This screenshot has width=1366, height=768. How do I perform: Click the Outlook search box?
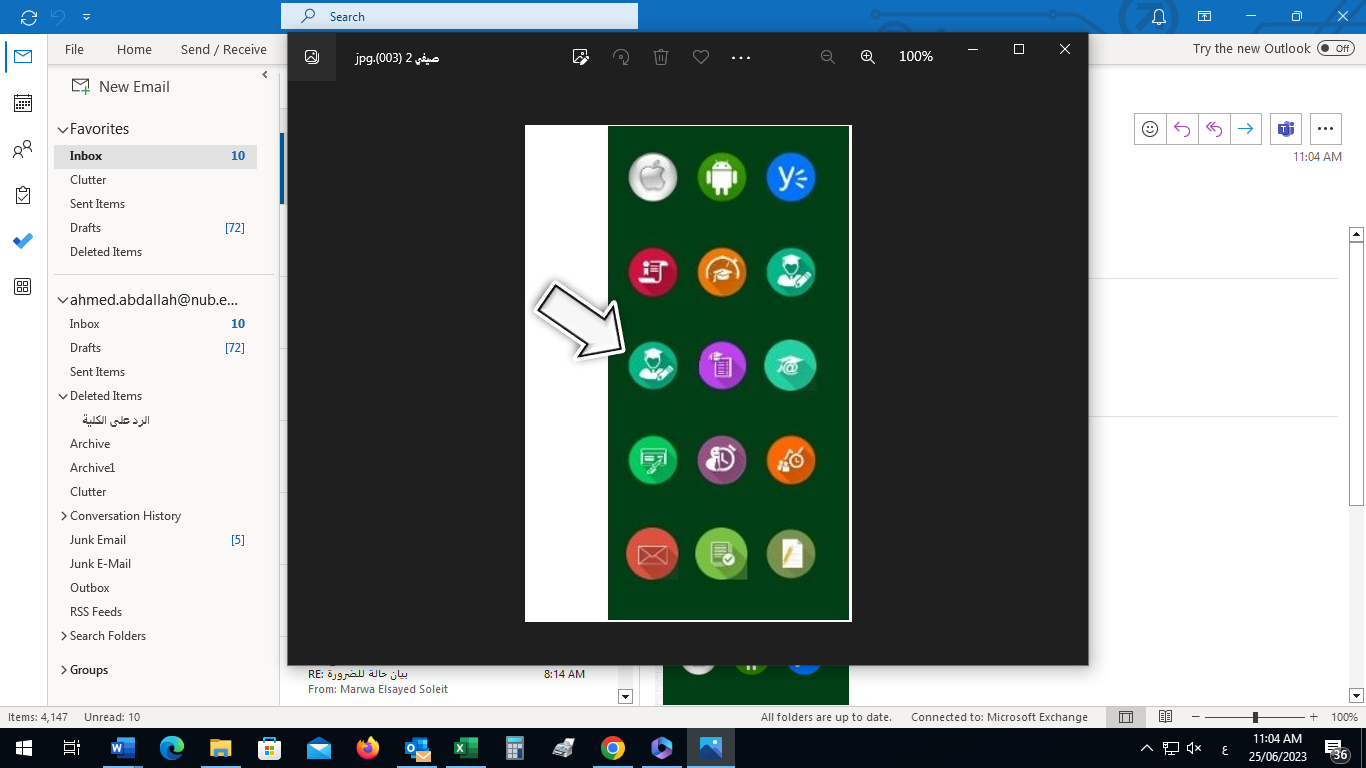(x=459, y=16)
